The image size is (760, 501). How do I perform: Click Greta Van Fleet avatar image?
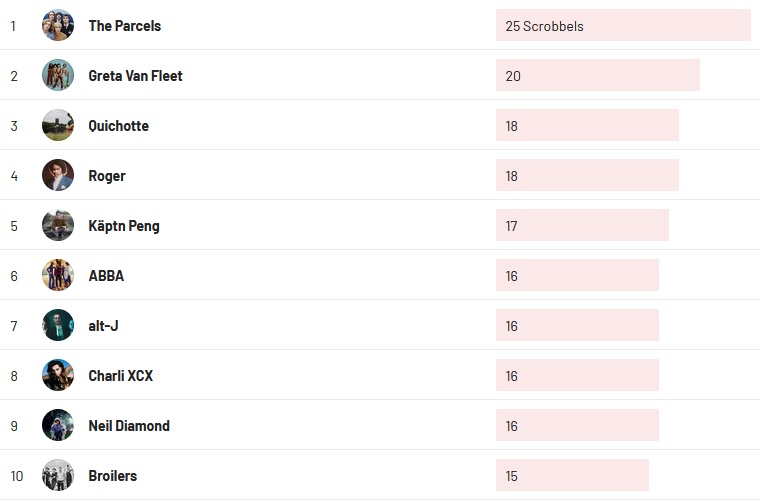pyautogui.click(x=58, y=75)
